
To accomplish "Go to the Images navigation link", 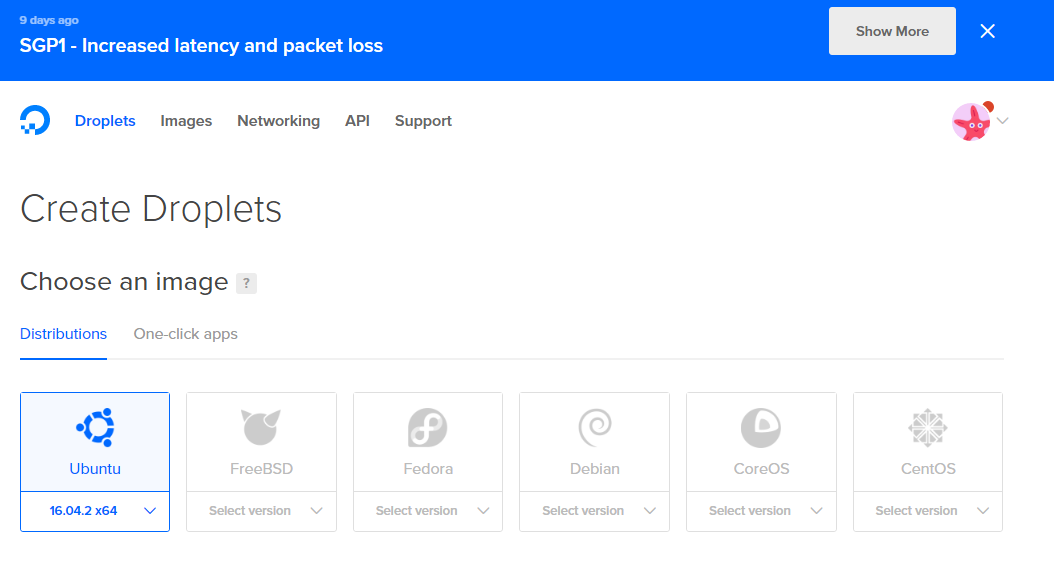I will coord(186,121).
